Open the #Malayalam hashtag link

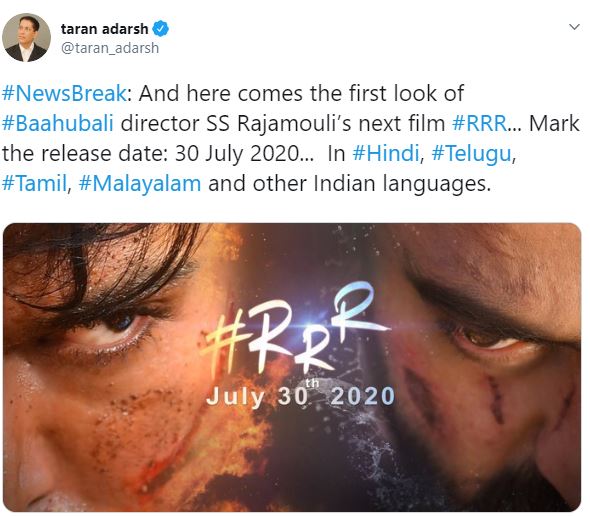click(140, 184)
